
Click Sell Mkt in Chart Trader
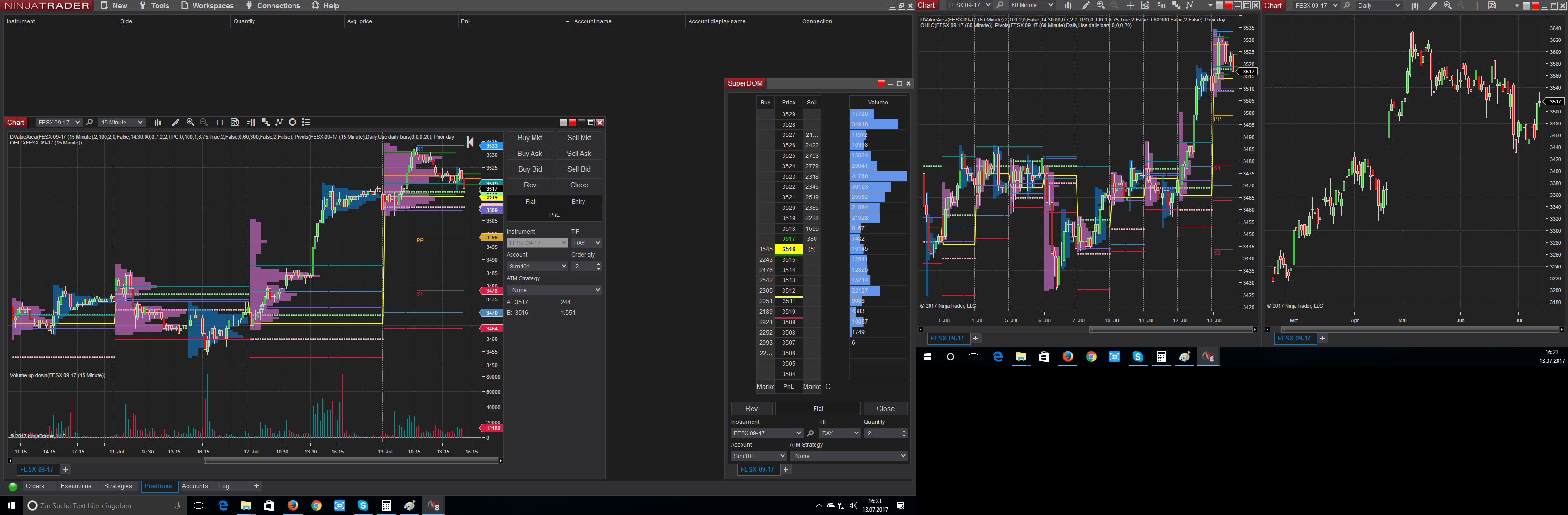point(579,138)
